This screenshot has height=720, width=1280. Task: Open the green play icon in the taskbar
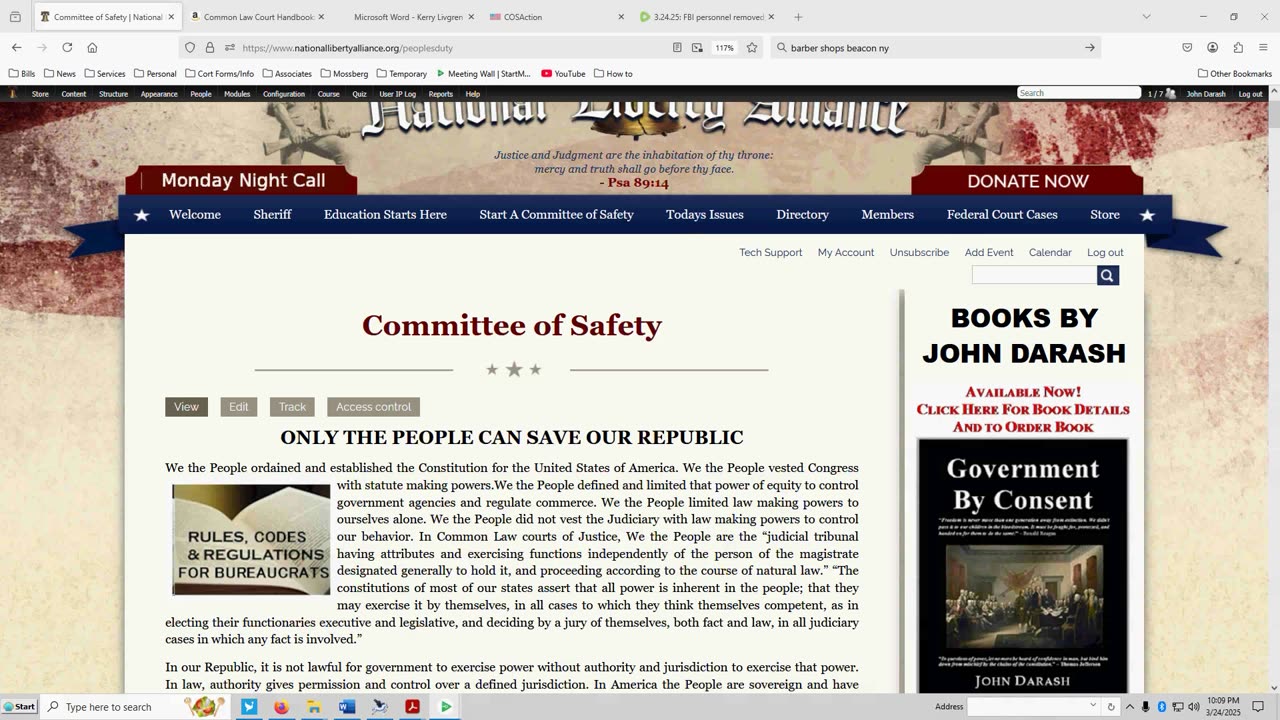[445, 707]
